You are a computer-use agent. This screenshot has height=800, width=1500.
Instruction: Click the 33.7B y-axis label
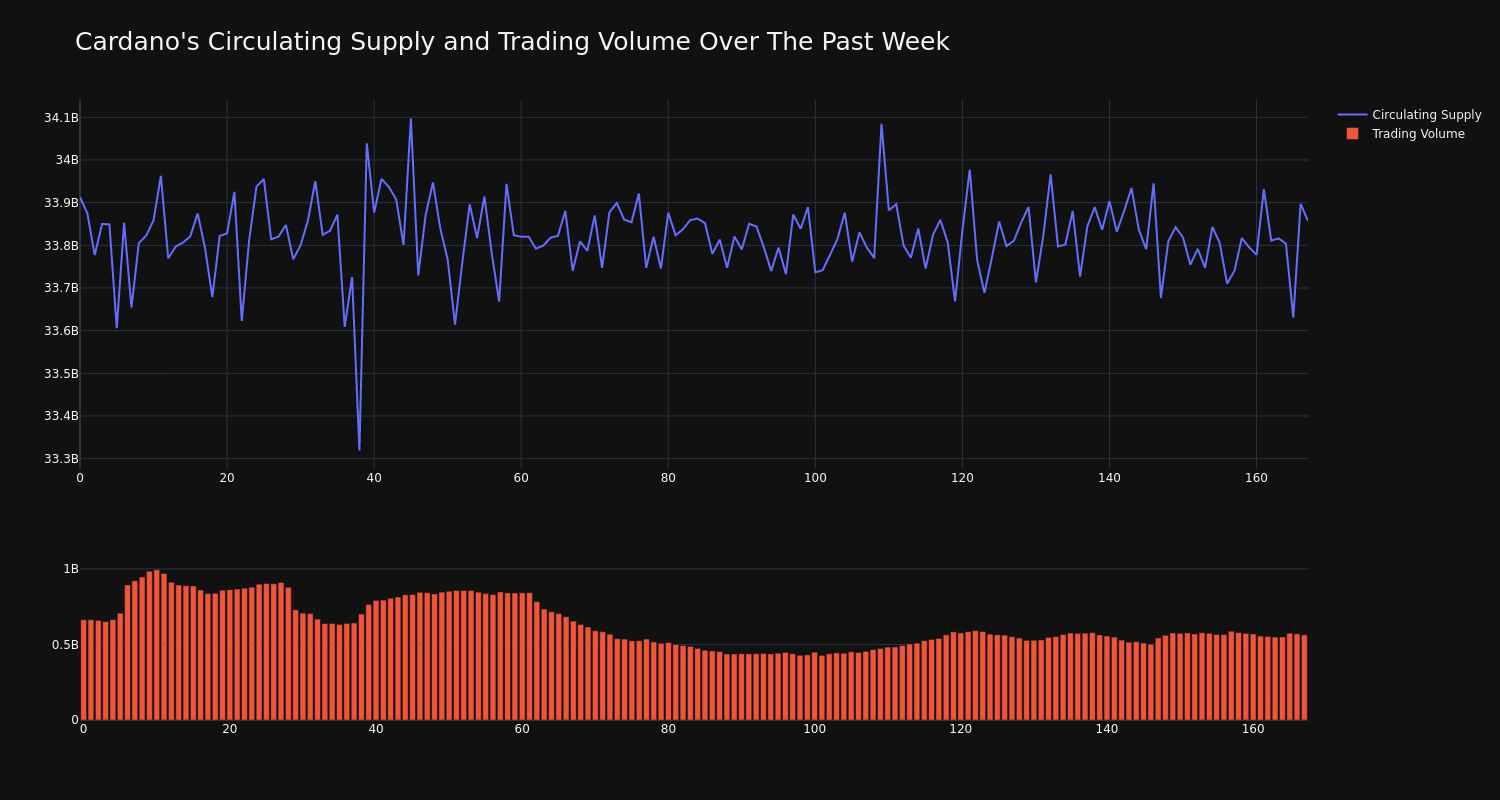[61, 288]
